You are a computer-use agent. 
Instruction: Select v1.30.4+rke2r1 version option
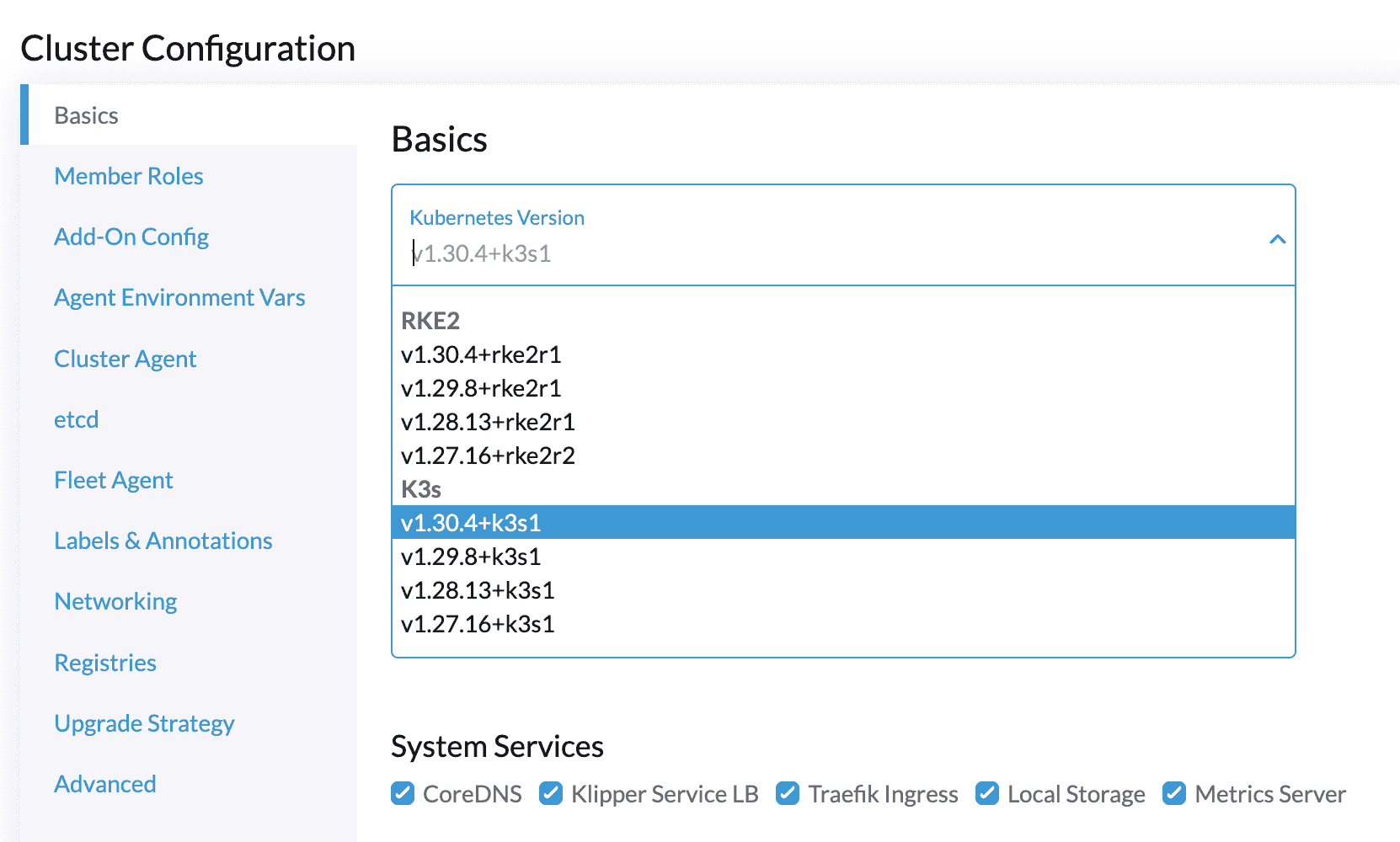(x=843, y=354)
